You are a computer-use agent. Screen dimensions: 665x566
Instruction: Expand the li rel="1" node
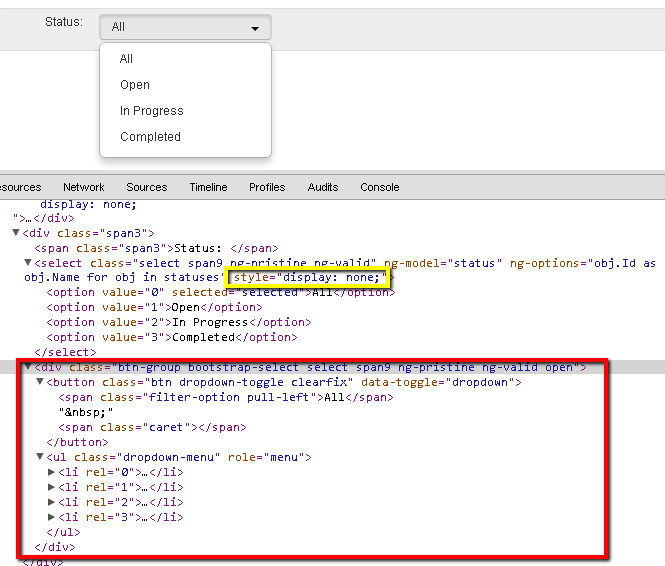click(51, 487)
